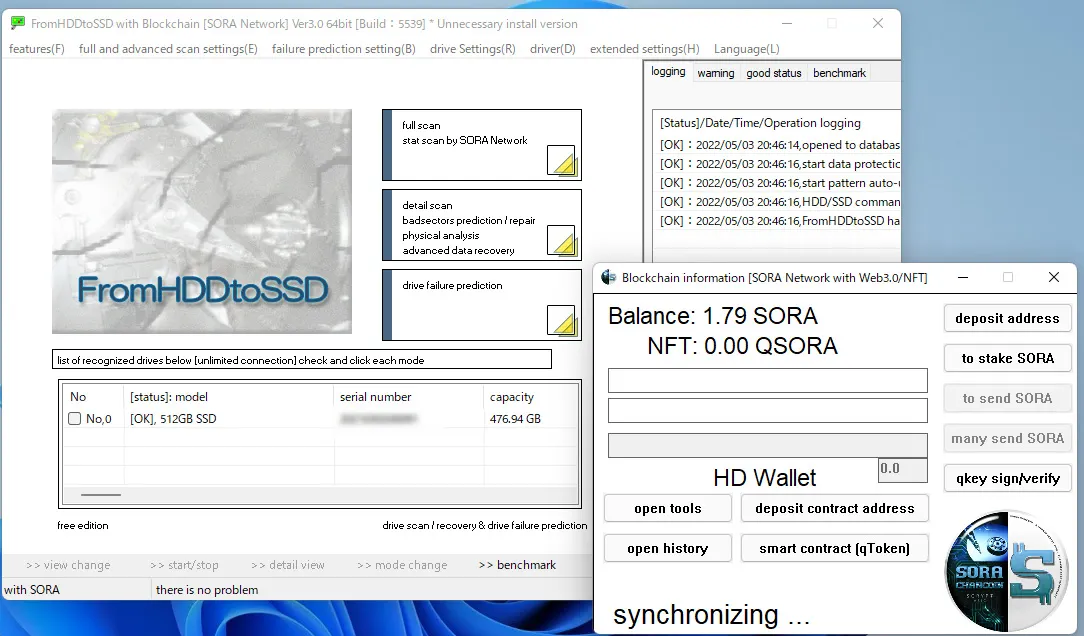
Task: Click the to stake SORA button
Action: [x=1007, y=358]
